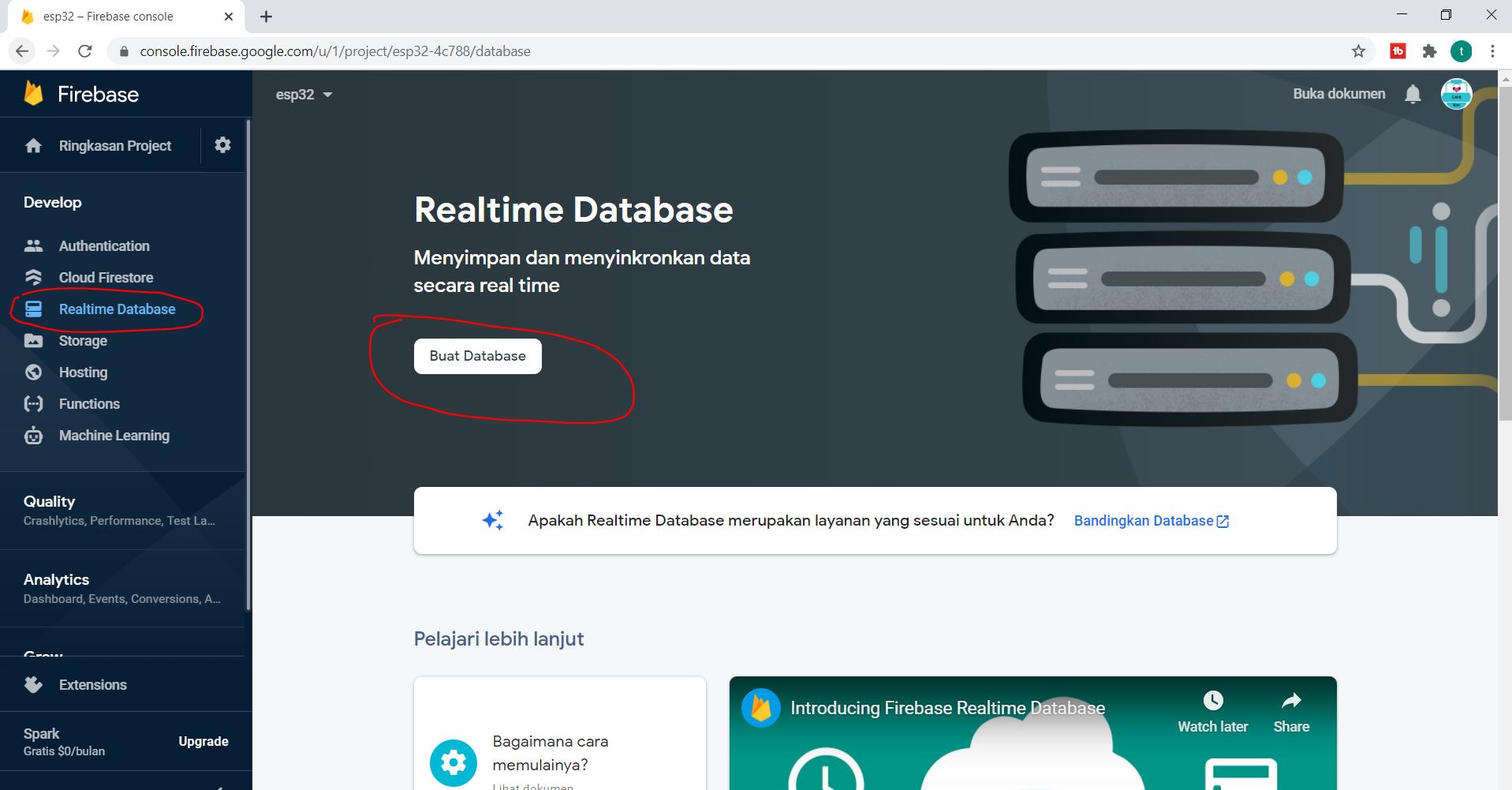The height and width of the screenshot is (790, 1512).
Task: Open a new browser tab
Action: coord(267,17)
